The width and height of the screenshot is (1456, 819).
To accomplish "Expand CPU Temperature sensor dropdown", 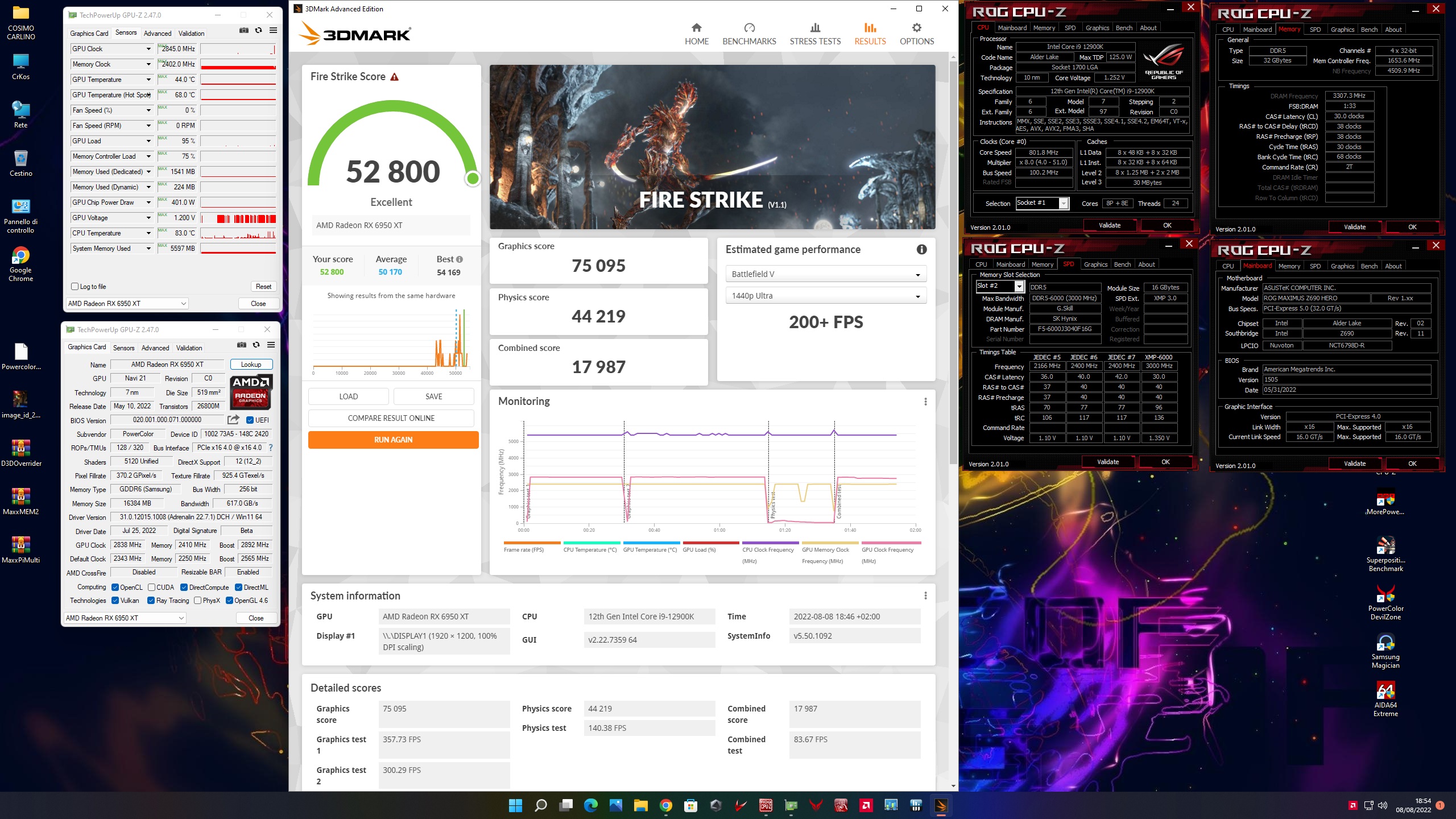I will pyautogui.click(x=148, y=233).
